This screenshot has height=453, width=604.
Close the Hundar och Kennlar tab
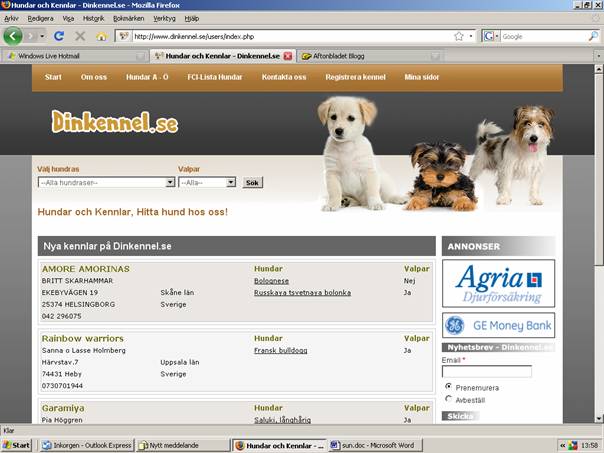pos(288,56)
